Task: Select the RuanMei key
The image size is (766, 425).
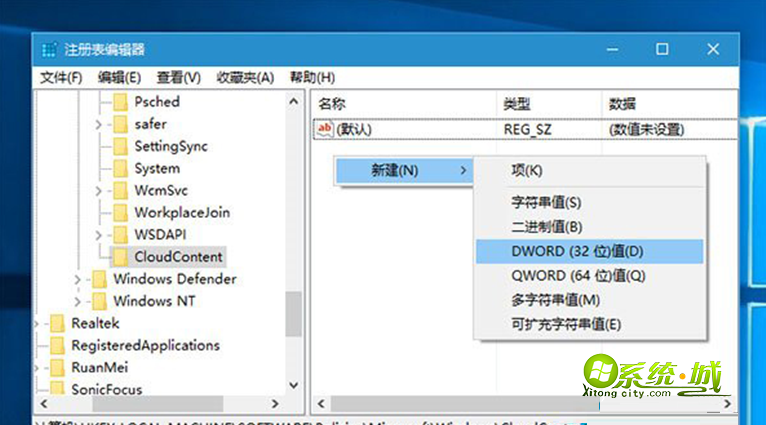Action: pyautogui.click(x=100, y=367)
